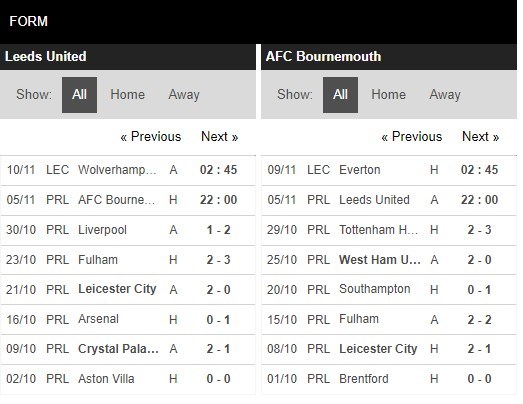The width and height of the screenshot is (523, 404).
Task: Click the Leicester City link in Leeds list
Action: tap(117, 289)
